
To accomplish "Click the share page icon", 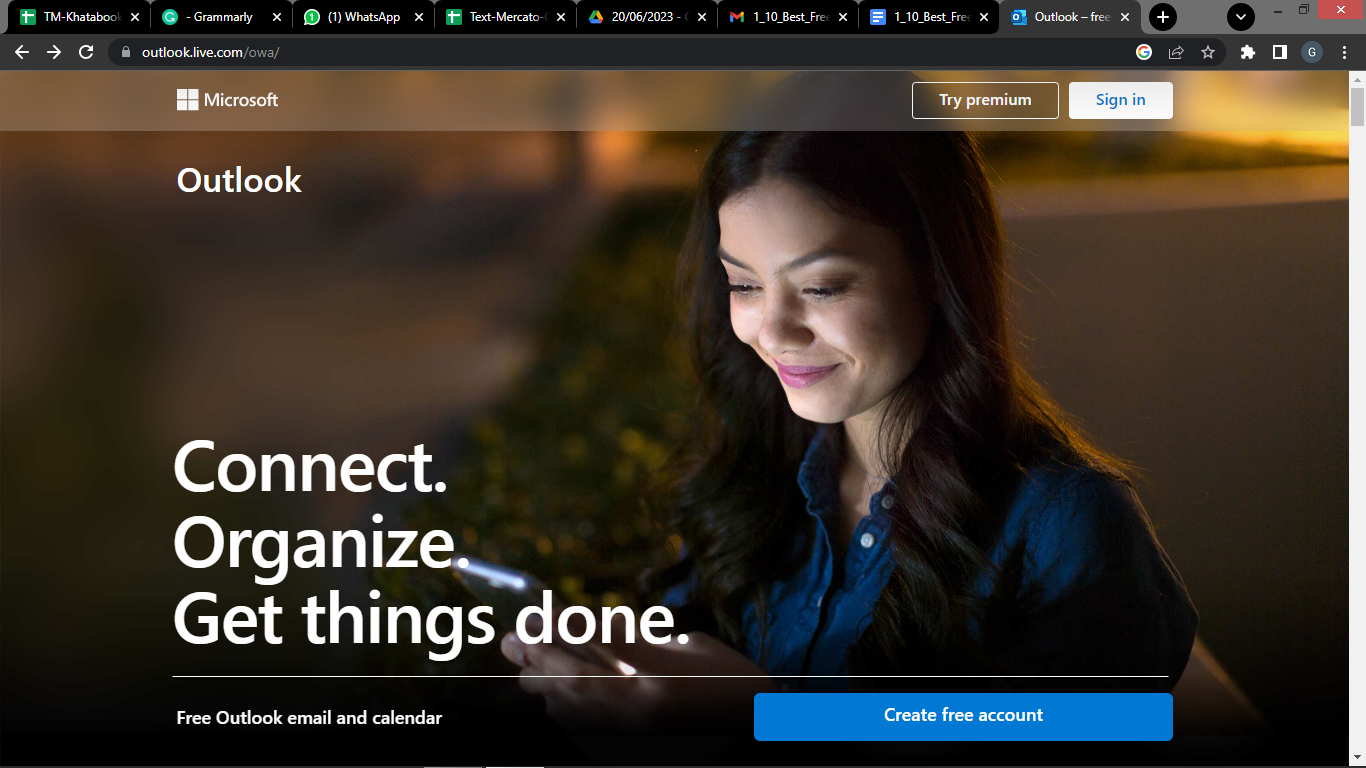I will pyautogui.click(x=1176, y=52).
